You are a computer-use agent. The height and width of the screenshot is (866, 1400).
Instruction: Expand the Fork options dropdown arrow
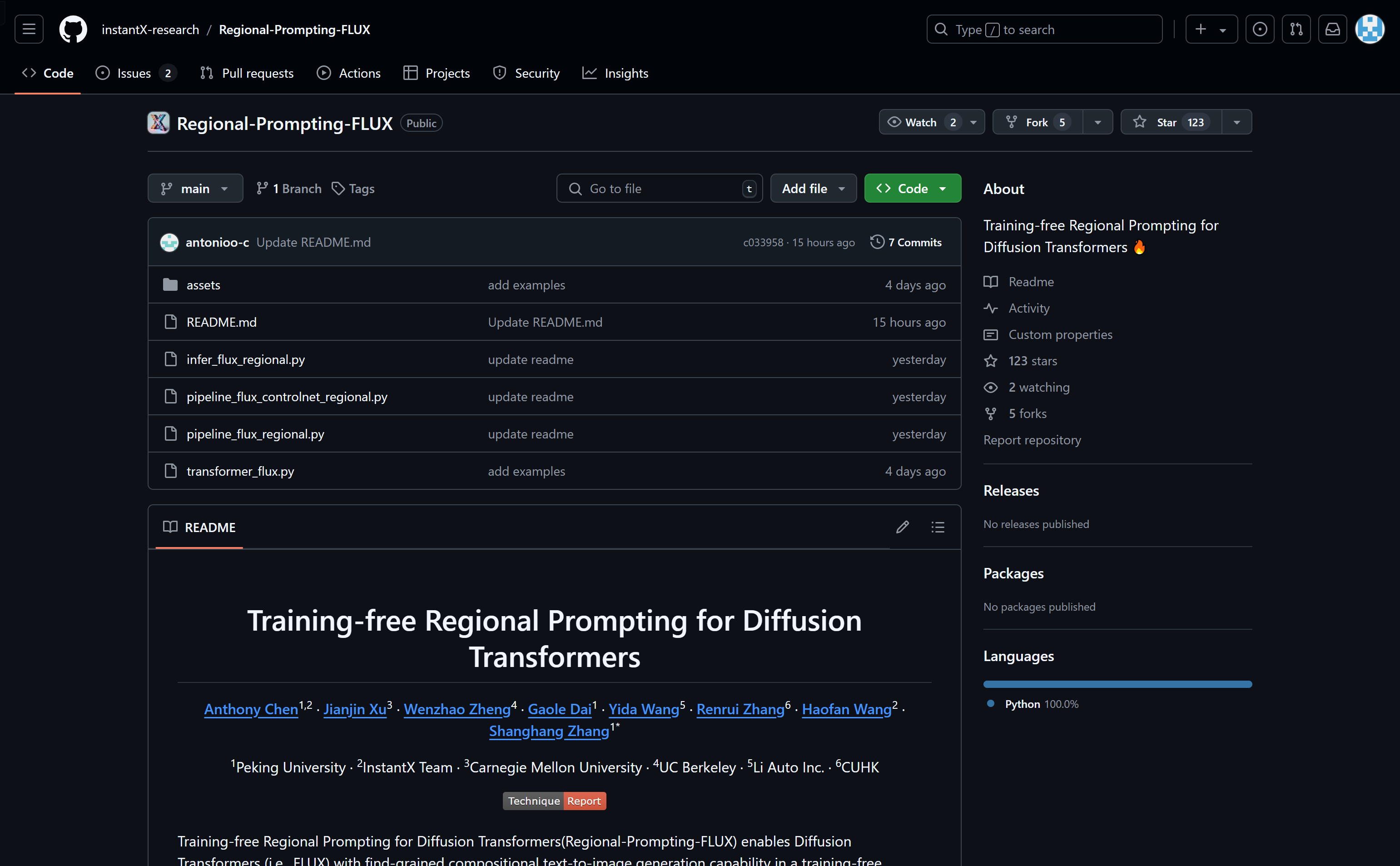[x=1097, y=122]
